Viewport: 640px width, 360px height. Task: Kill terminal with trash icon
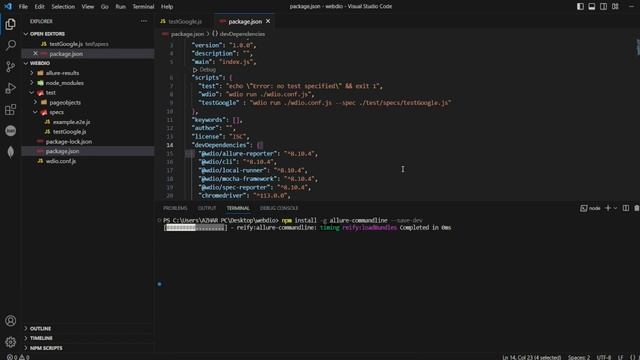(637, 208)
